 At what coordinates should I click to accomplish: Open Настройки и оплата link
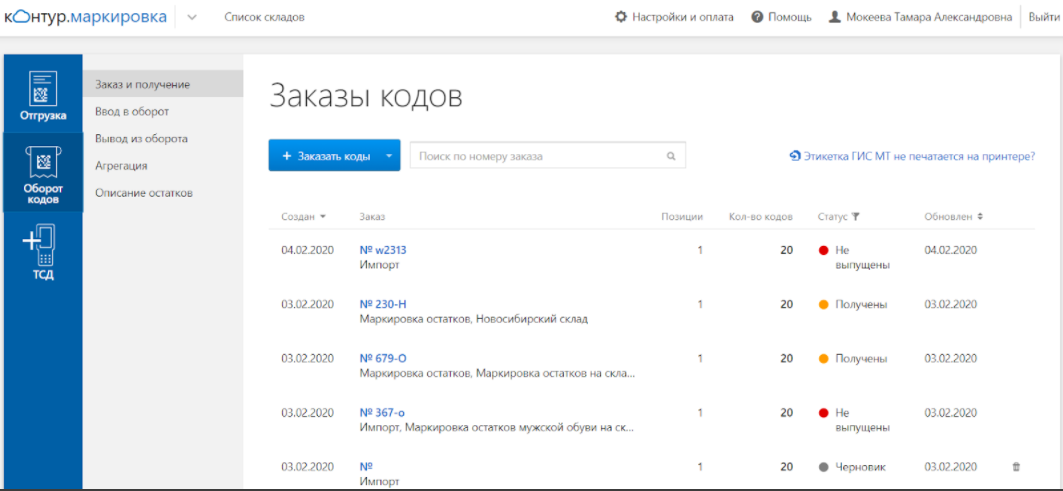(x=683, y=17)
